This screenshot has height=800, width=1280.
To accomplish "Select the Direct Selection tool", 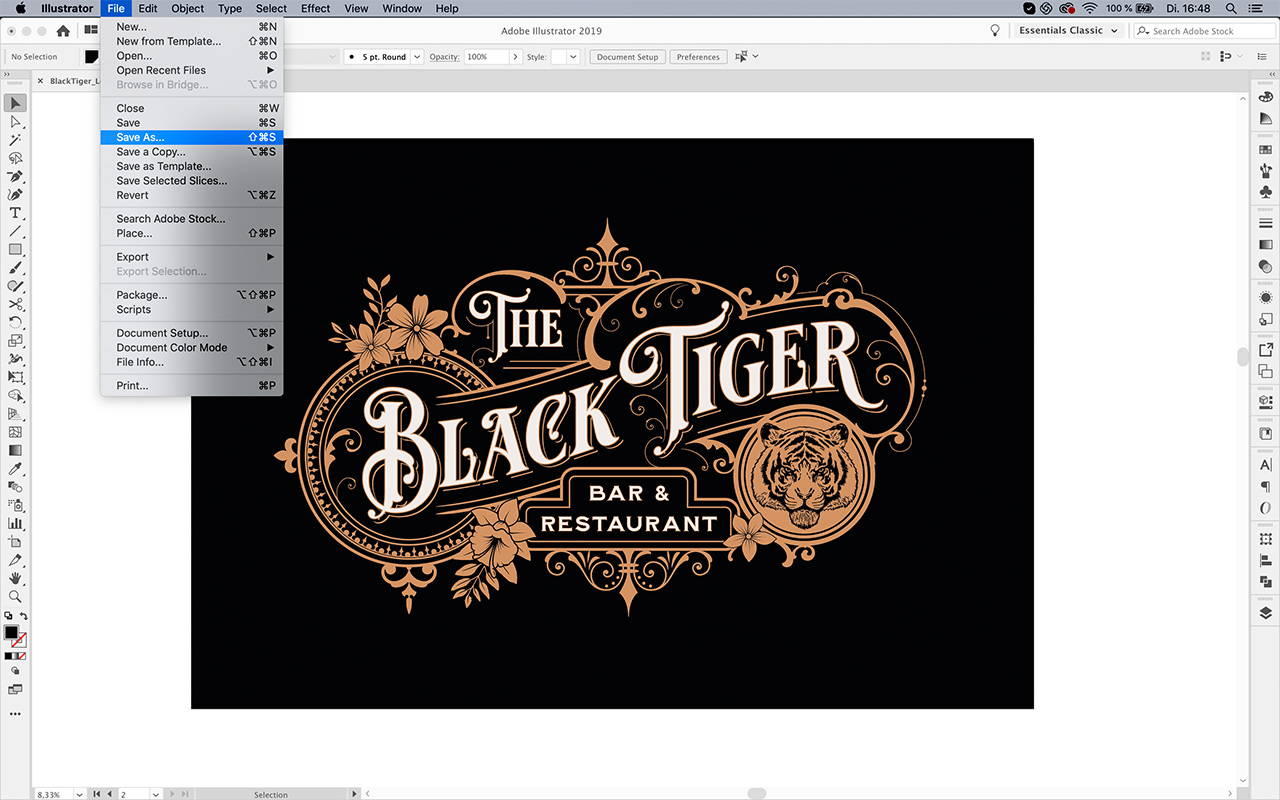I will (15, 122).
